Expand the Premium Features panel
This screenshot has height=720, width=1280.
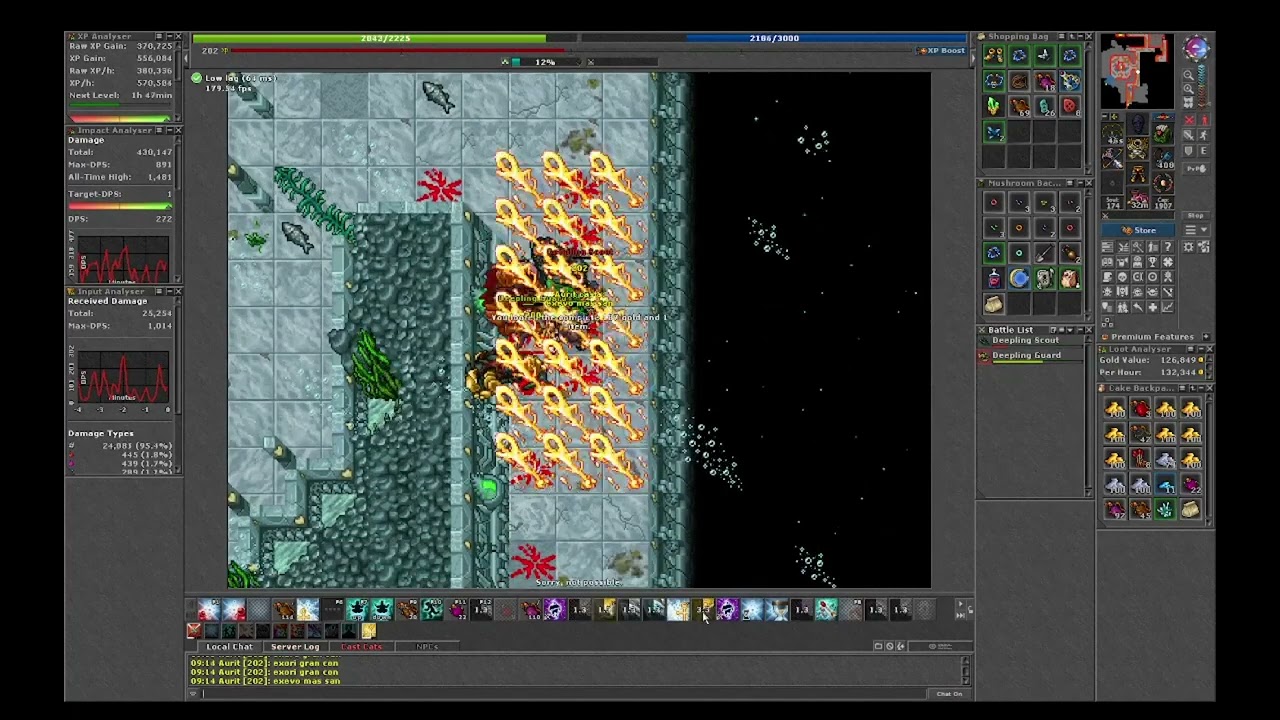pos(1206,337)
